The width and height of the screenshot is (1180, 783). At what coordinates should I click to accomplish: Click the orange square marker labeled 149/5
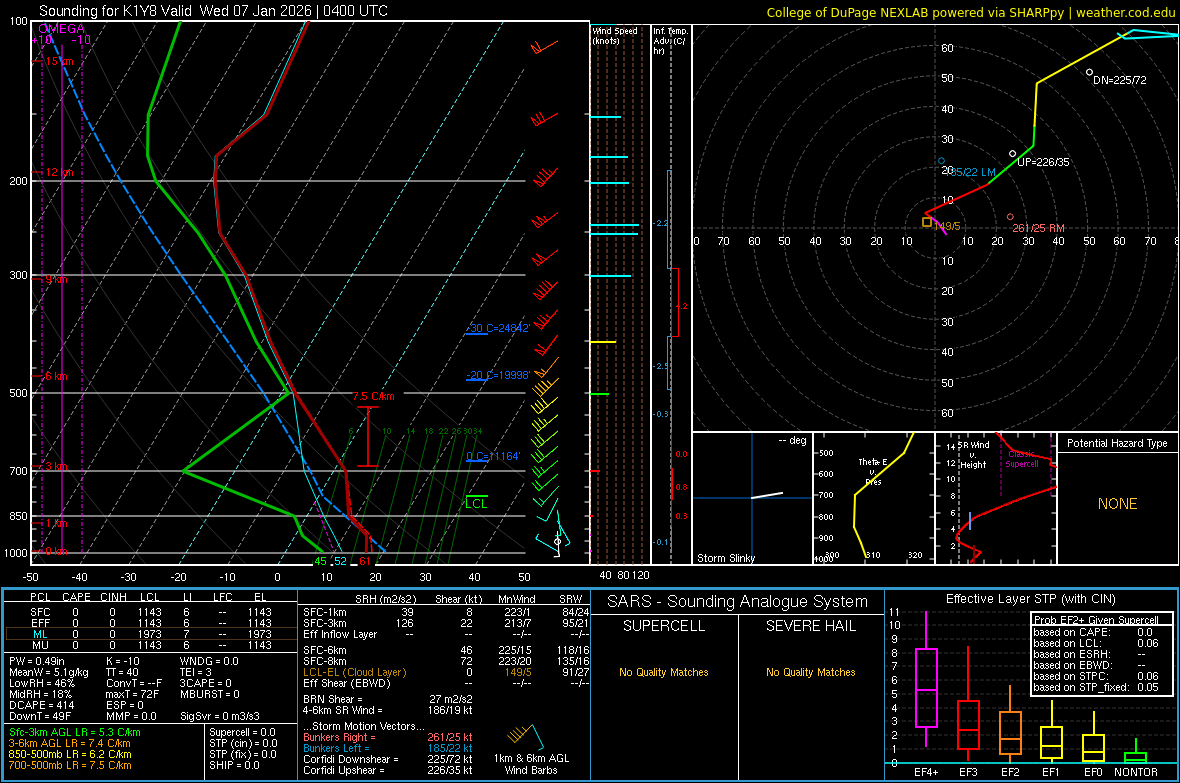(x=927, y=222)
